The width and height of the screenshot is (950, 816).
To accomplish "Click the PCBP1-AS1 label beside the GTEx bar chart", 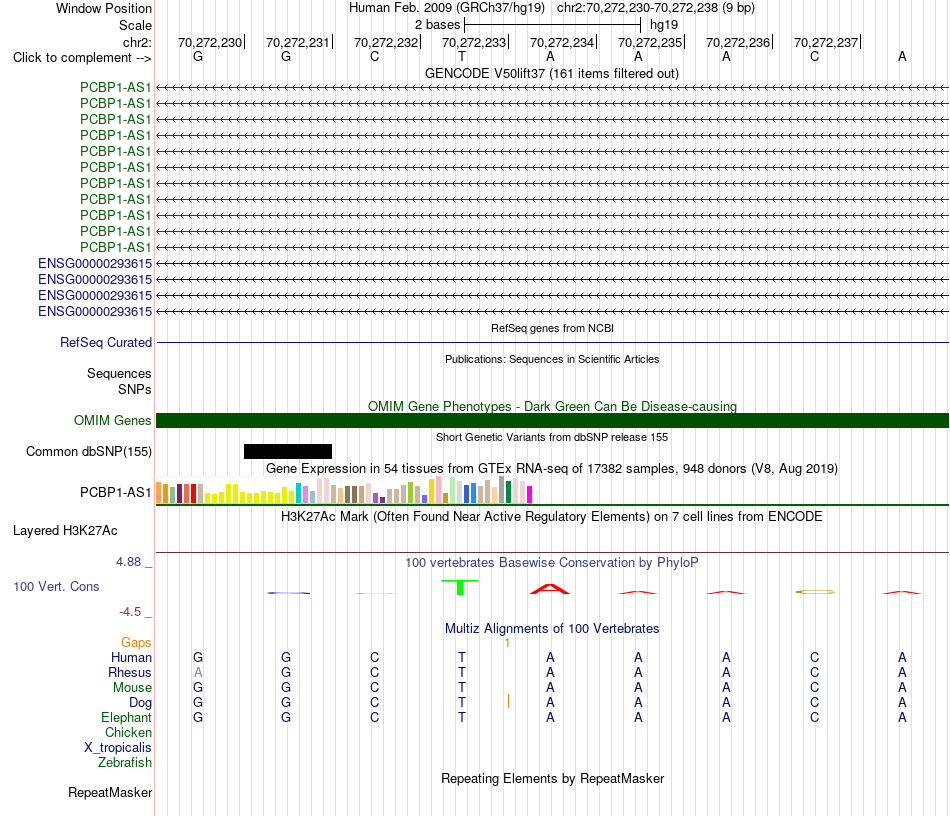I will (115, 493).
